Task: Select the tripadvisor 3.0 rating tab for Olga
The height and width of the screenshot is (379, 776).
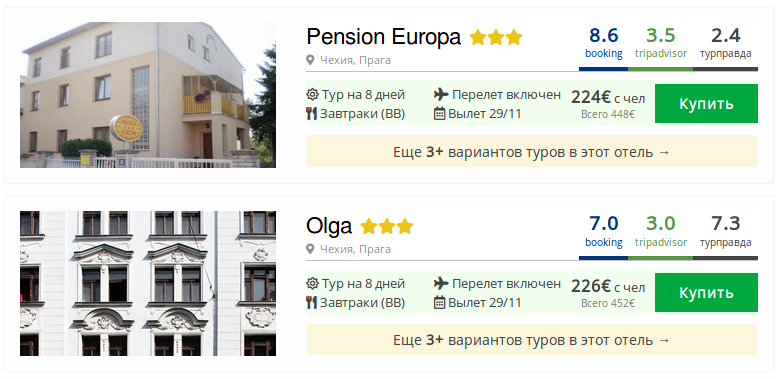Action: point(661,233)
